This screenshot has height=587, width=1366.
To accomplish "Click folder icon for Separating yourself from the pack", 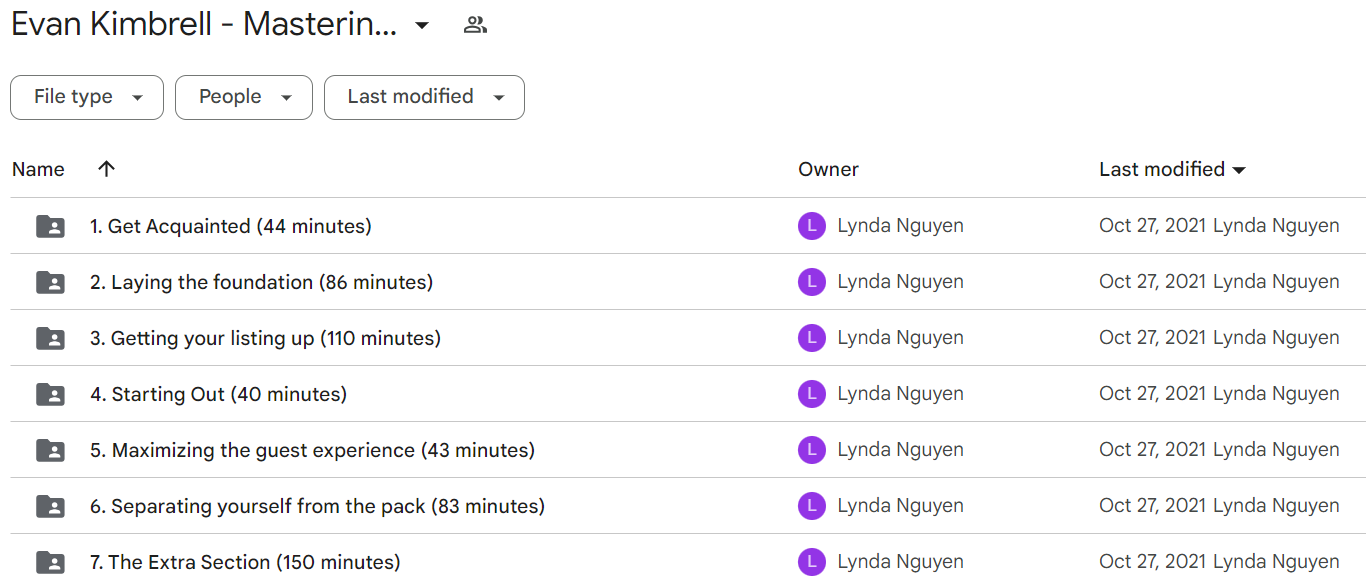I will (50, 506).
